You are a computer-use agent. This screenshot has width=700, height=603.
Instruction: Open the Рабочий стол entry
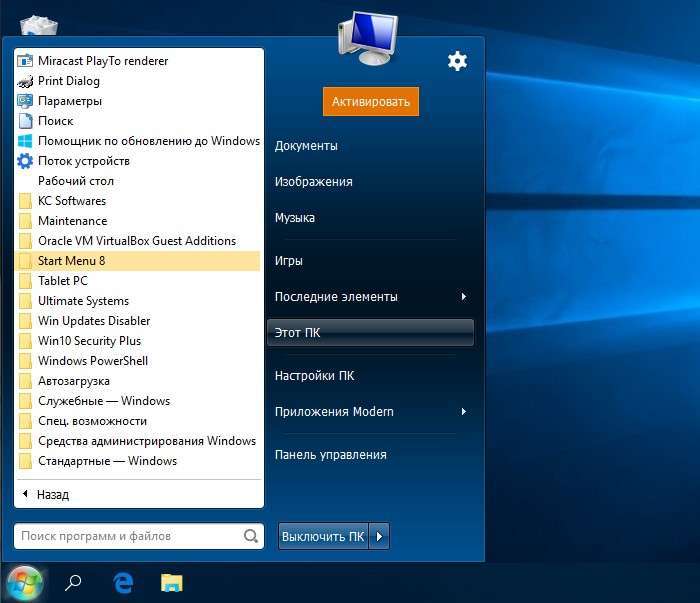[138, 181]
